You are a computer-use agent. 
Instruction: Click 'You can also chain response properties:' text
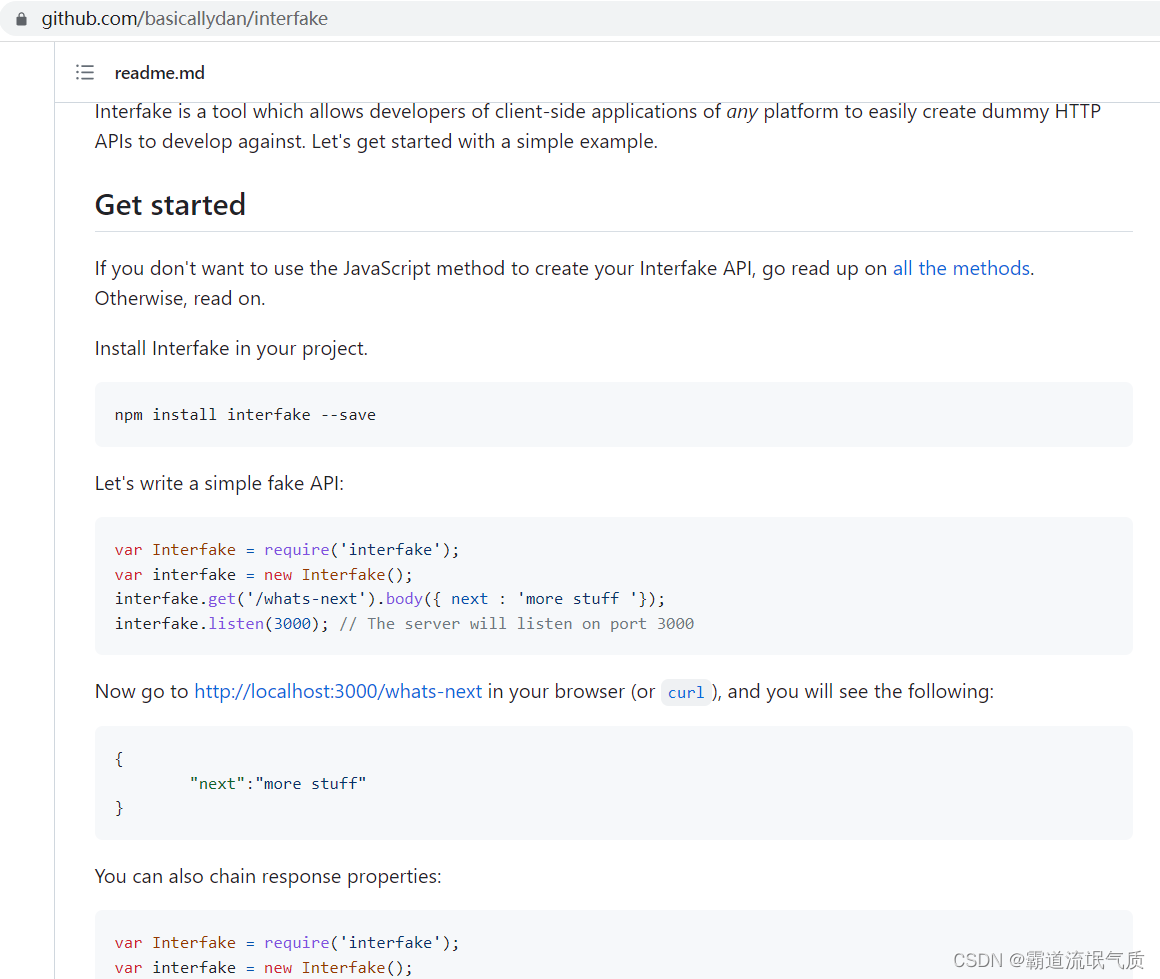point(268,876)
